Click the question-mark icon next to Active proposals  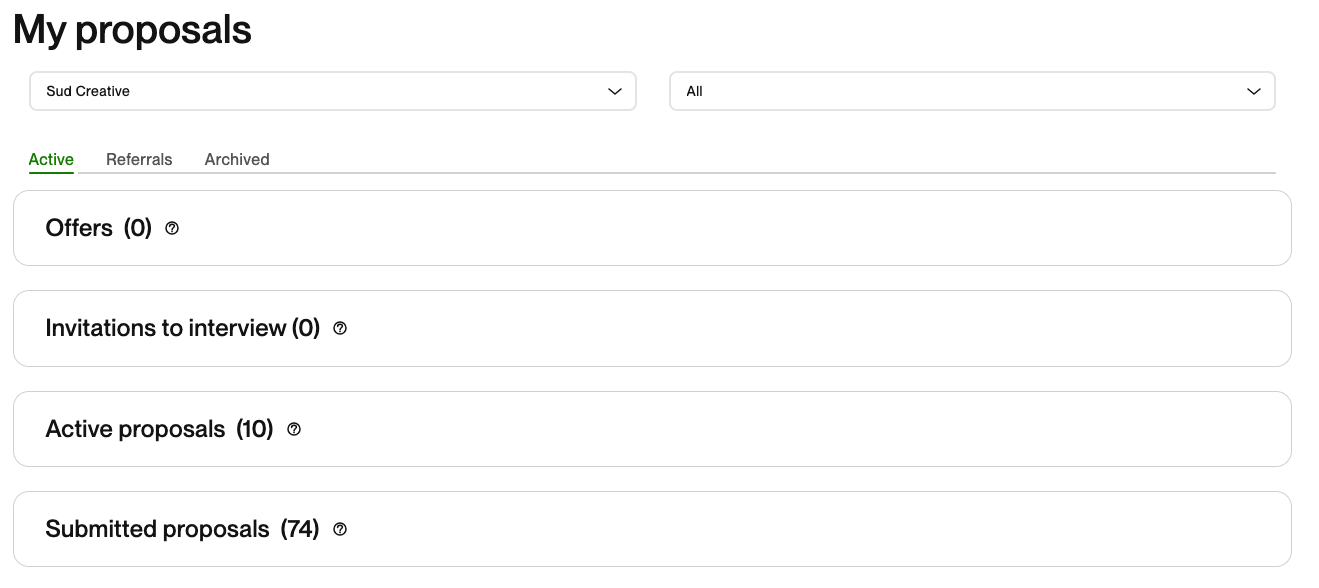294,429
